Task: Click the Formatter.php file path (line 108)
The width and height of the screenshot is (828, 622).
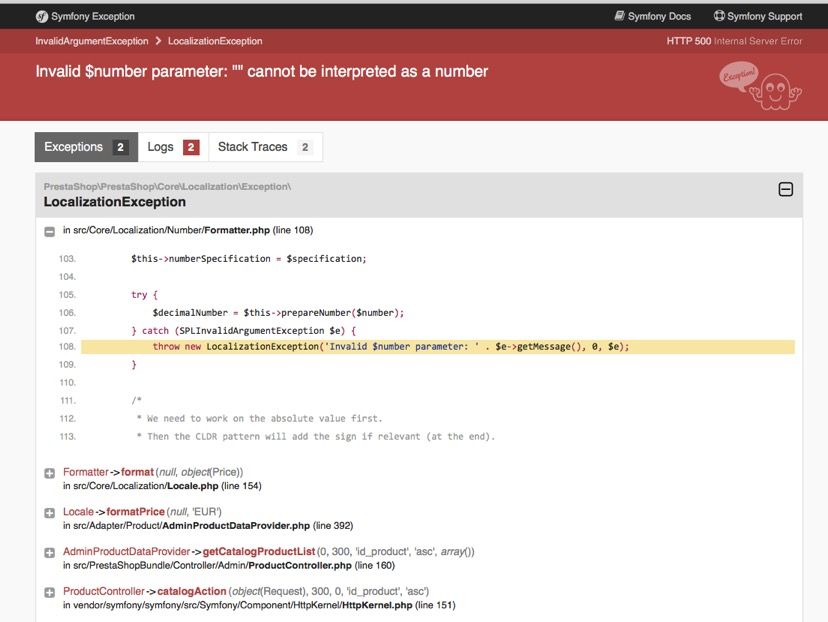Action: [x=188, y=230]
